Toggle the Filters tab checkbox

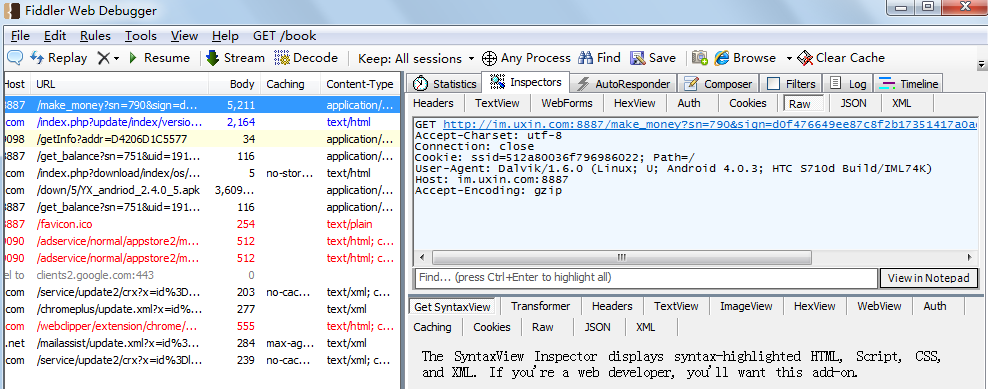coord(774,84)
